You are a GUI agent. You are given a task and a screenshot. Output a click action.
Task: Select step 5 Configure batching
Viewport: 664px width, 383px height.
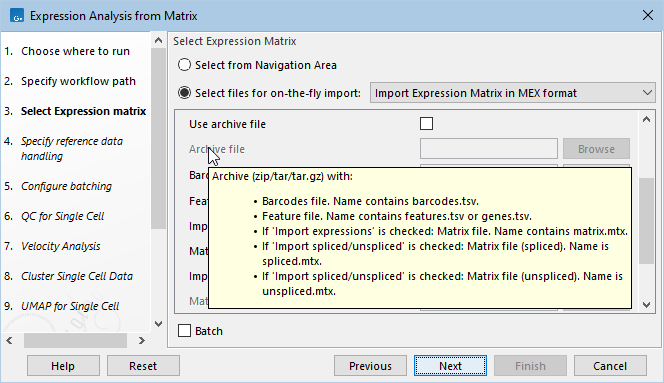point(66,186)
